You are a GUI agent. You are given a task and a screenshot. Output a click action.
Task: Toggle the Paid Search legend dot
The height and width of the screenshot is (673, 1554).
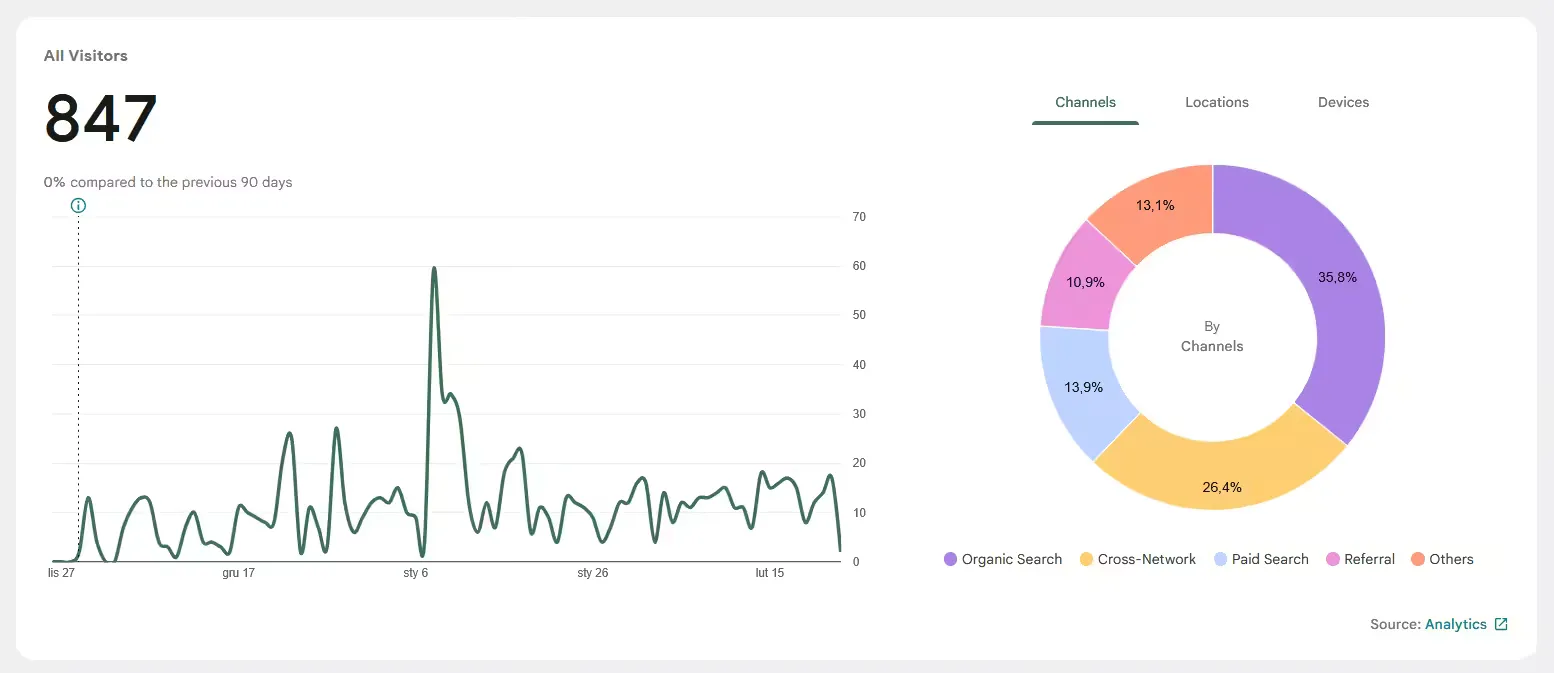[x=1220, y=559]
